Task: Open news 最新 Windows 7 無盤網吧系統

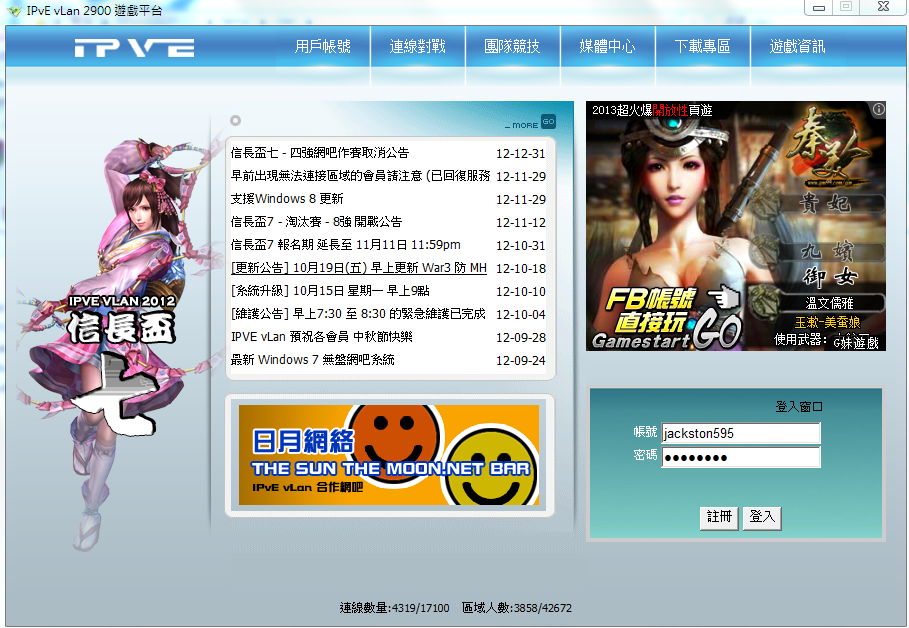Action: click(312, 360)
